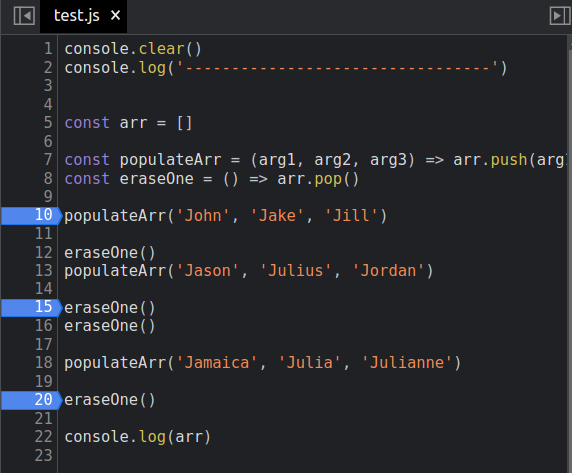Click 'clear' in console.clear() line
The height and width of the screenshot is (473, 572).
161,49
